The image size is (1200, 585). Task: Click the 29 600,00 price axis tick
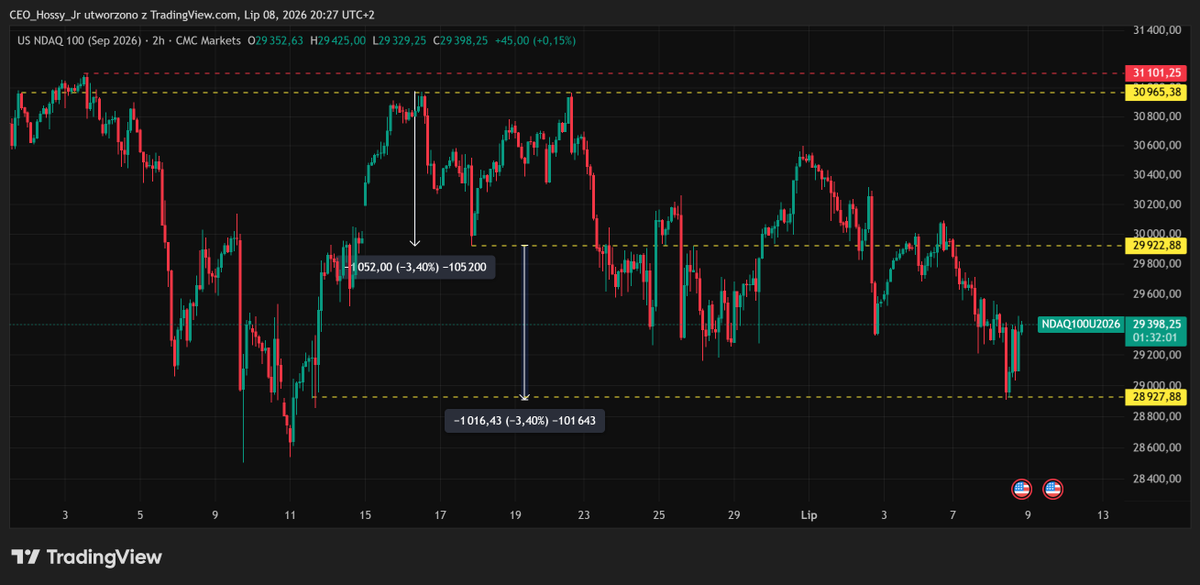[x=1159, y=294]
